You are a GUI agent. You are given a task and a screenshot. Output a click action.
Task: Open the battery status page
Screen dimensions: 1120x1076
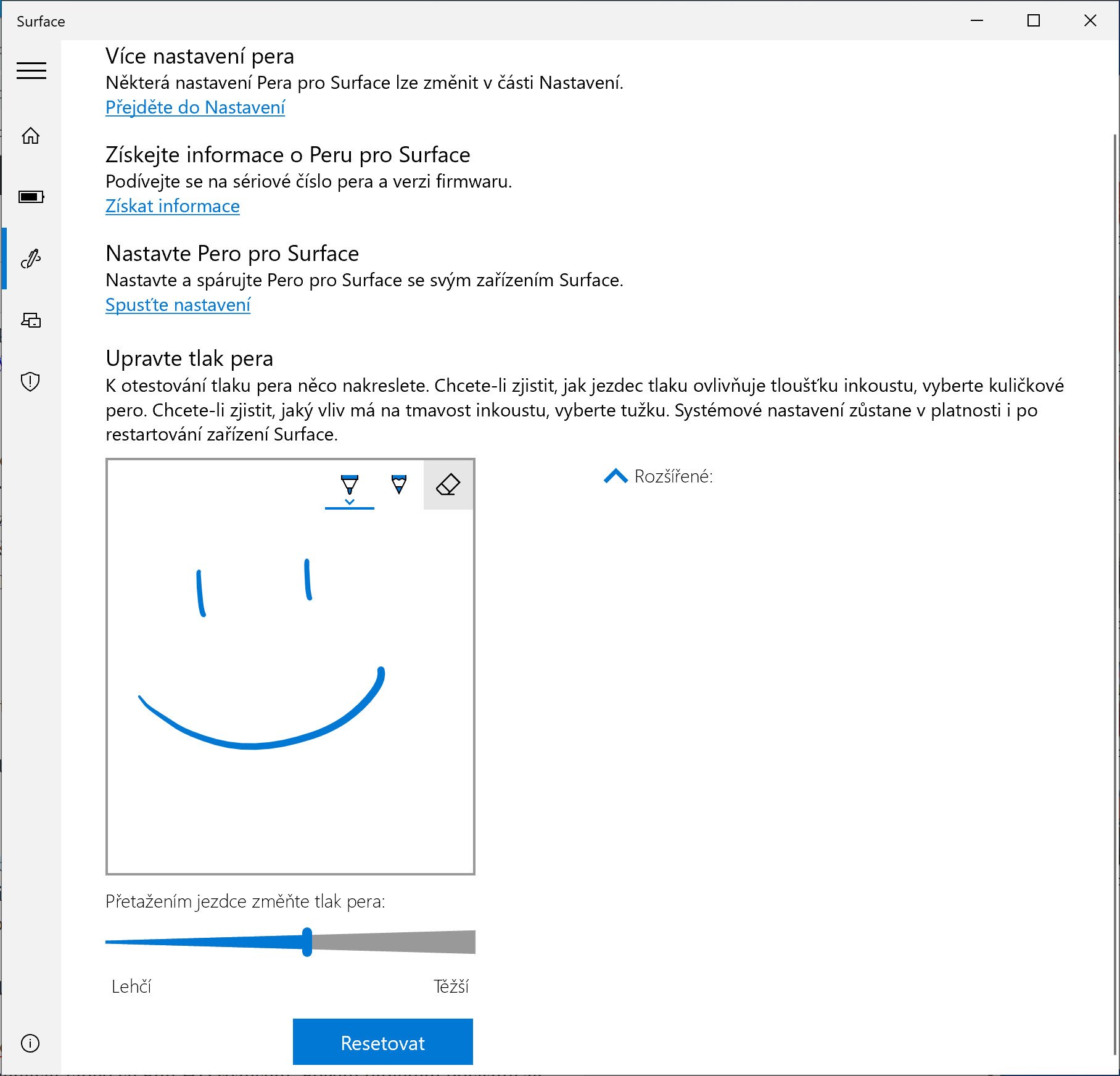(31, 197)
